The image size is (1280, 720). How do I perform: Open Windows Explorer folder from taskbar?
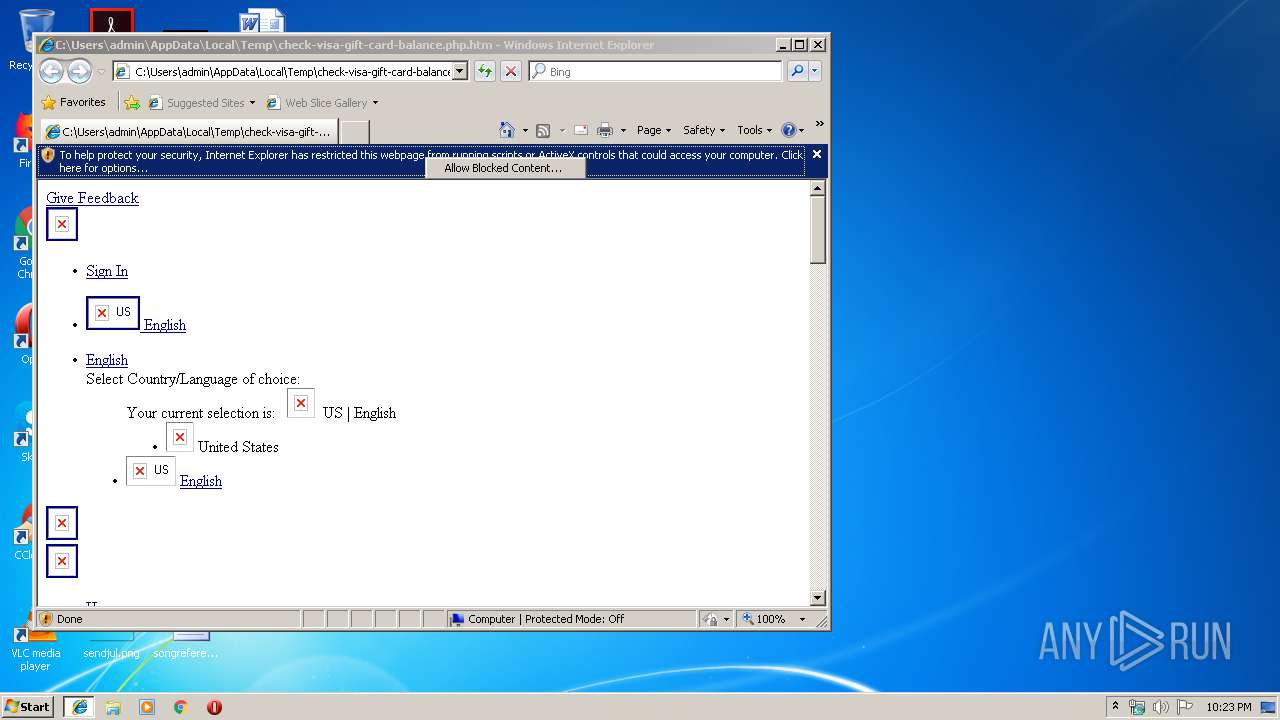pos(113,707)
